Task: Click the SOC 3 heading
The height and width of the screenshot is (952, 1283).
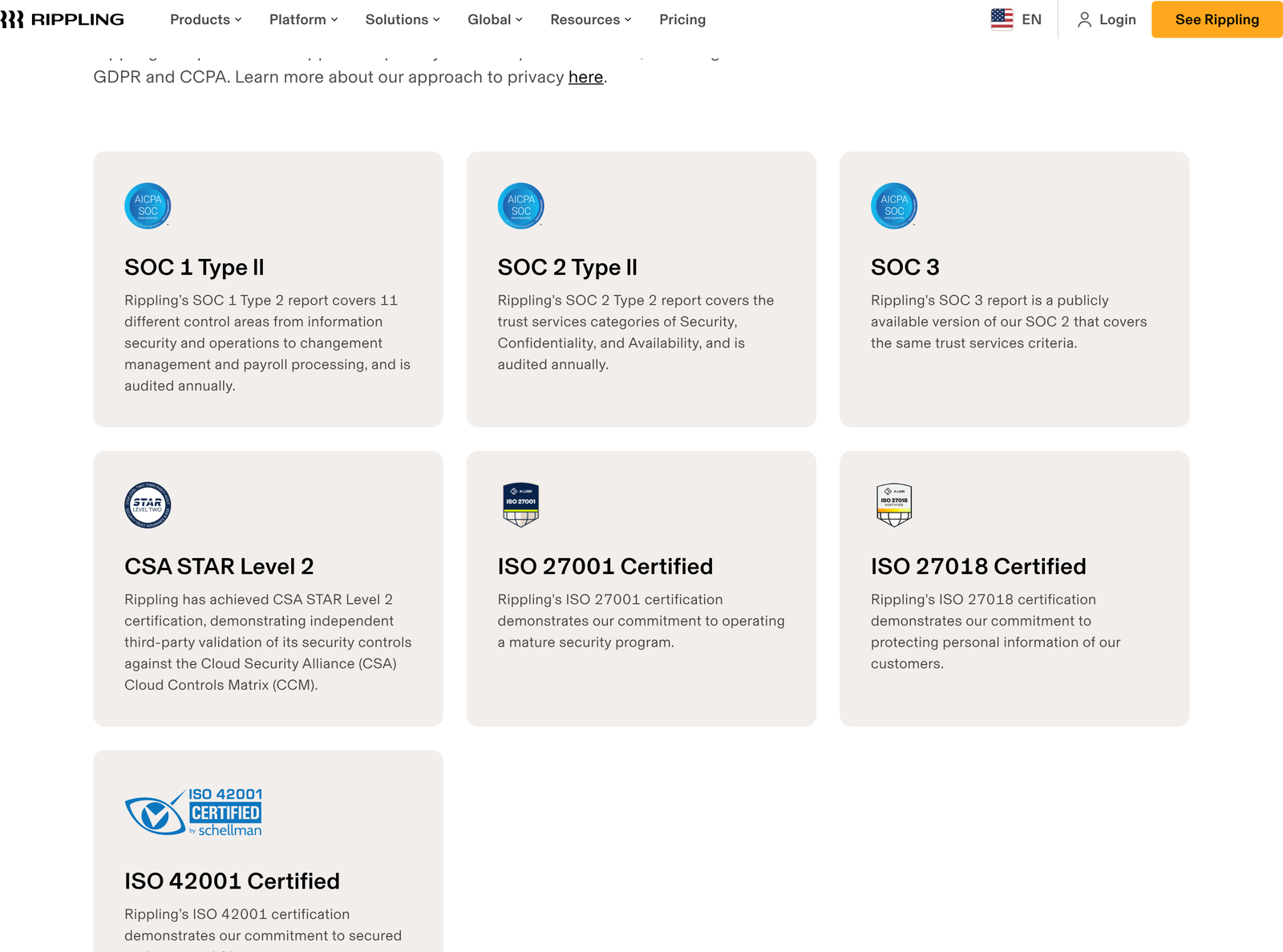Action: click(x=905, y=267)
